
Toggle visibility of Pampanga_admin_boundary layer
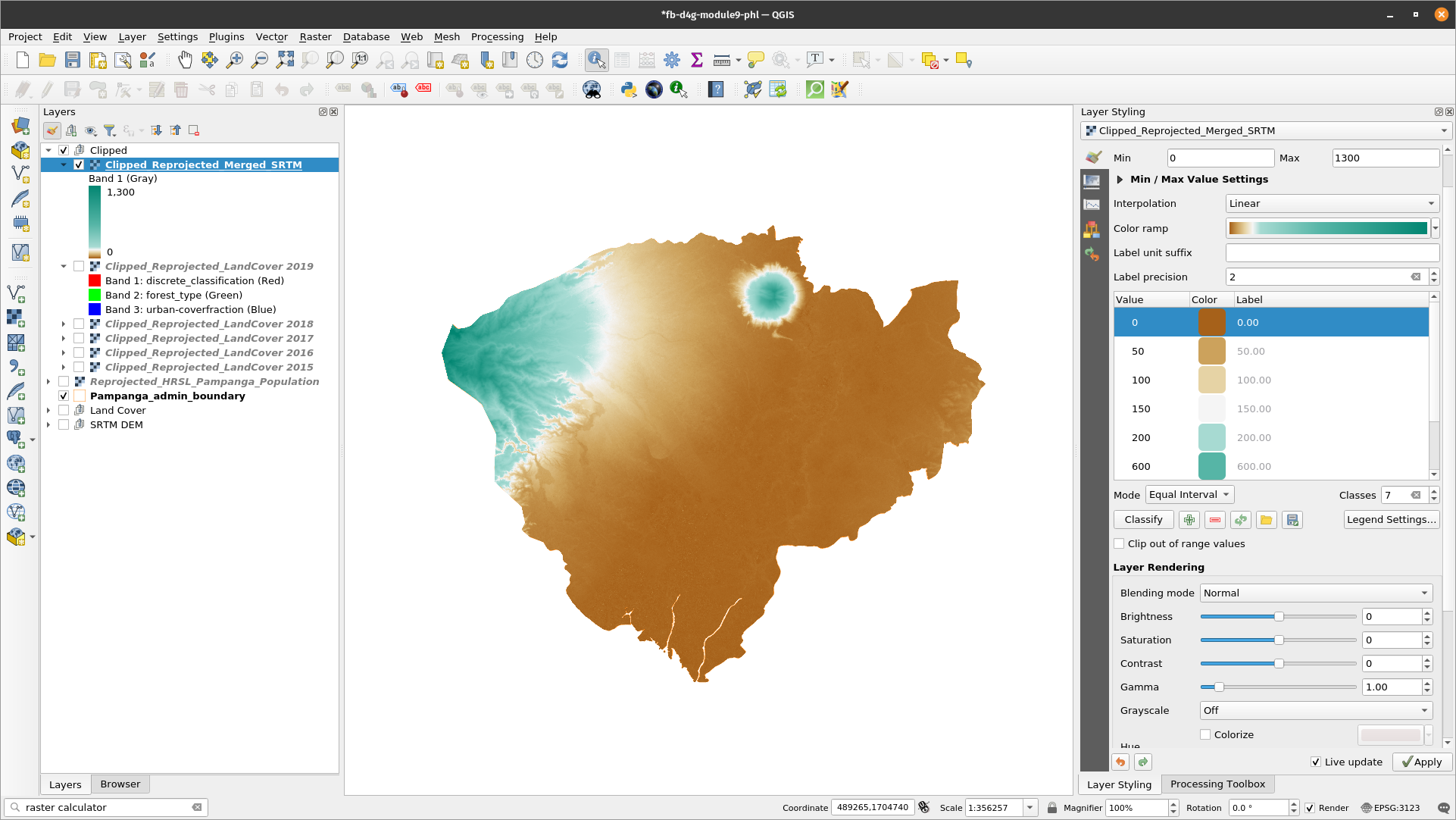coord(64,396)
